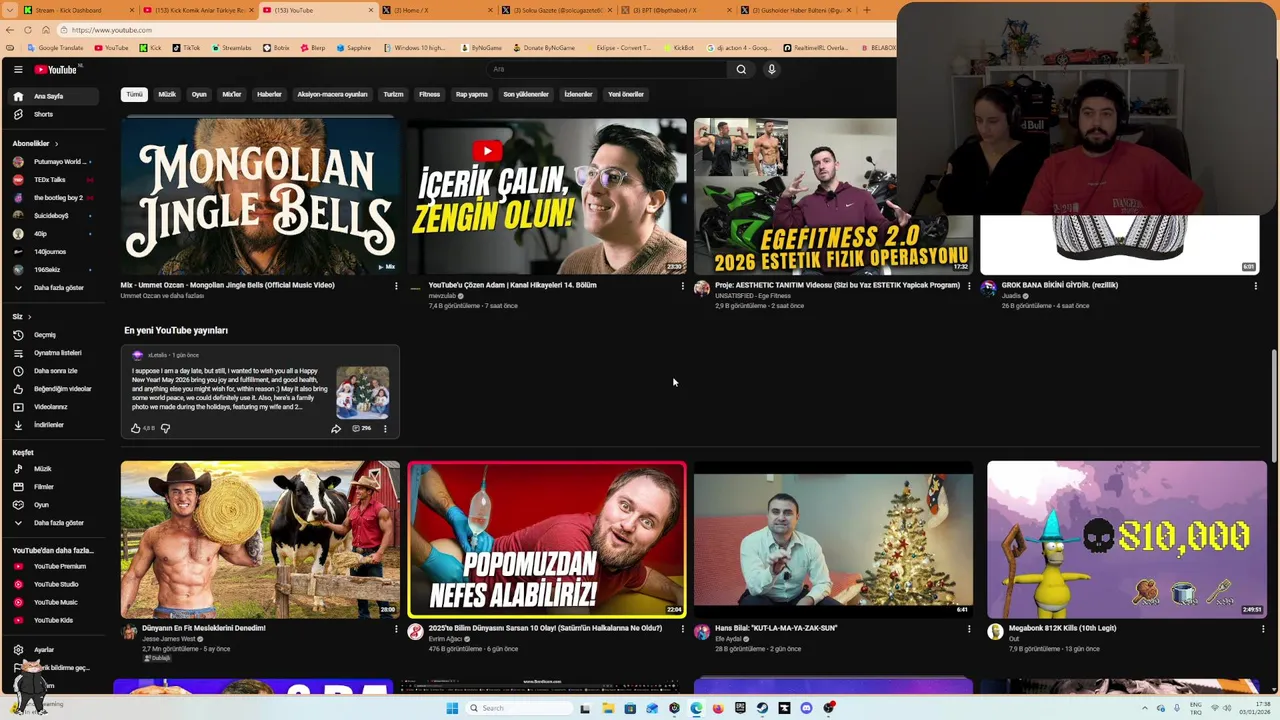Open Steam from the taskbar
The width and height of the screenshot is (1280, 720).
[x=762, y=708]
